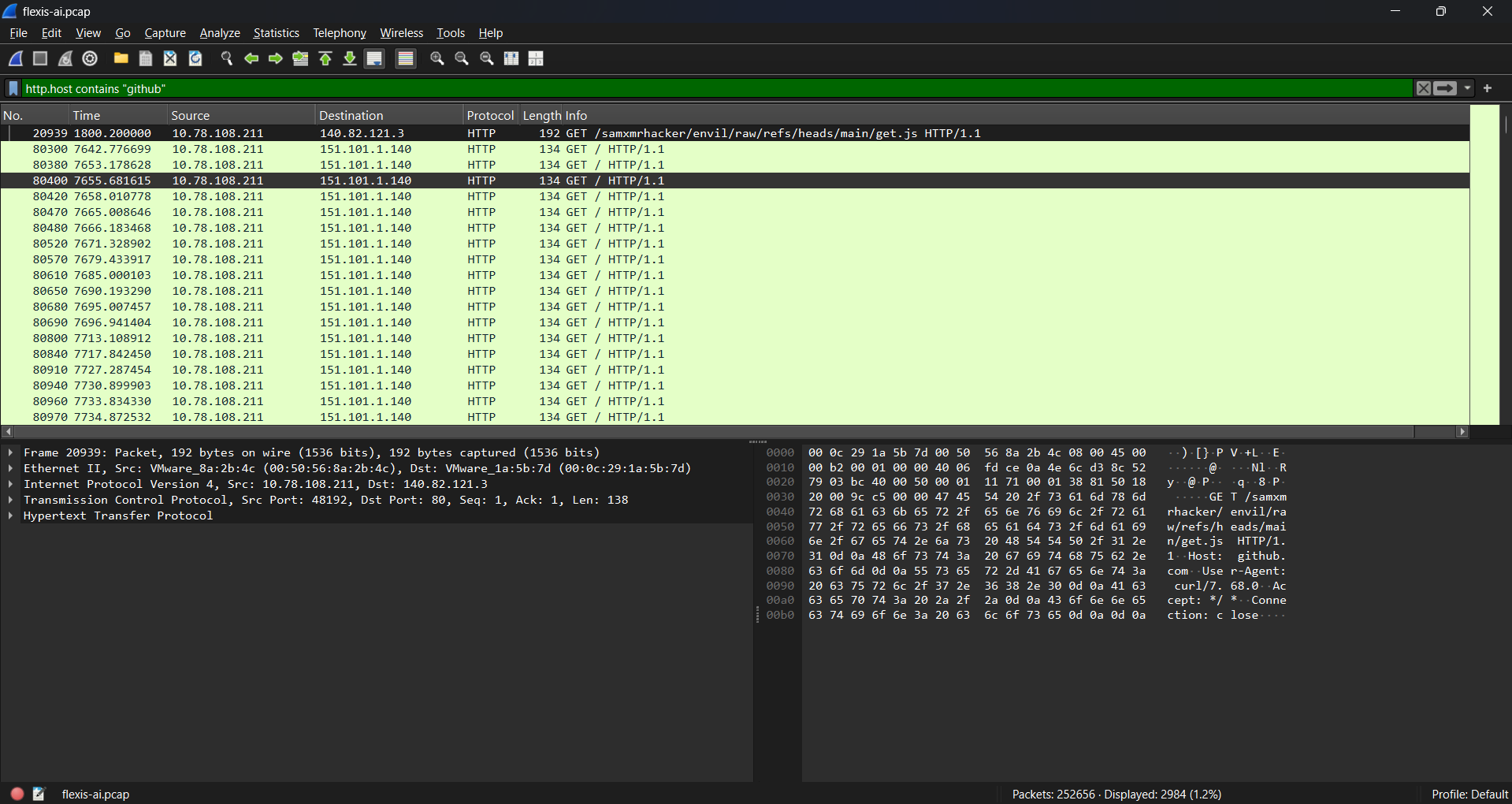Click the packet list horizontal scrollbar
The image size is (1512, 804).
[734, 431]
